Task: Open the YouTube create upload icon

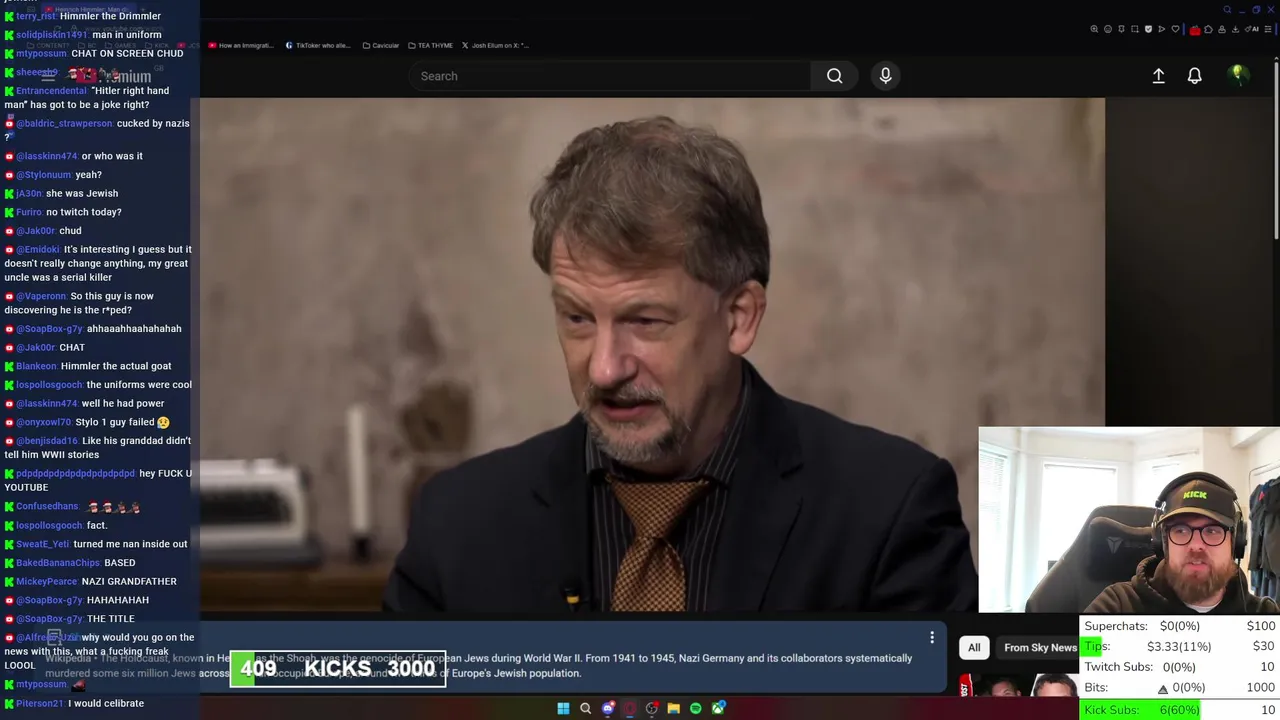Action: click(x=1158, y=76)
